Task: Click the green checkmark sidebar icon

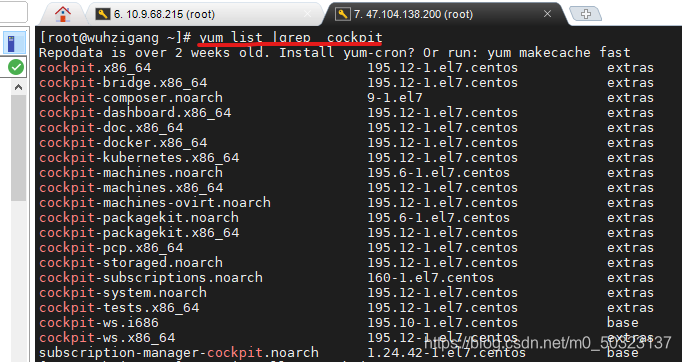Action: 16,67
